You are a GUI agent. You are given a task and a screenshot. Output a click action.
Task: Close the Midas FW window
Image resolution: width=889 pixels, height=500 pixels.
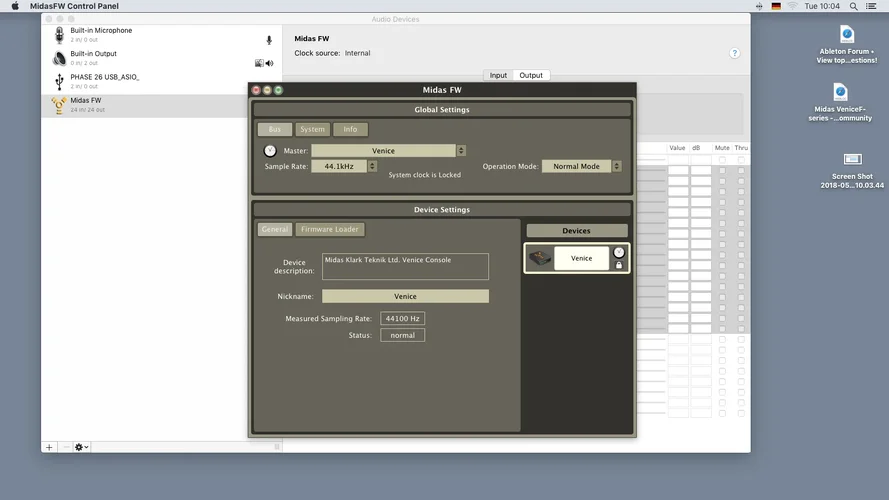pyautogui.click(x=256, y=90)
